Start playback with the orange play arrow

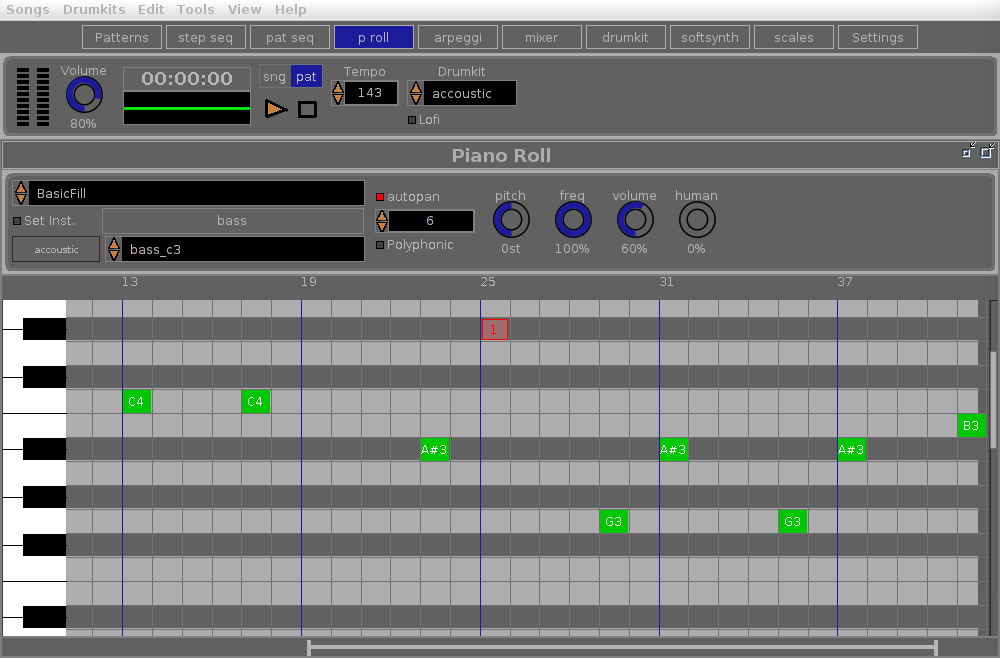[276, 109]
